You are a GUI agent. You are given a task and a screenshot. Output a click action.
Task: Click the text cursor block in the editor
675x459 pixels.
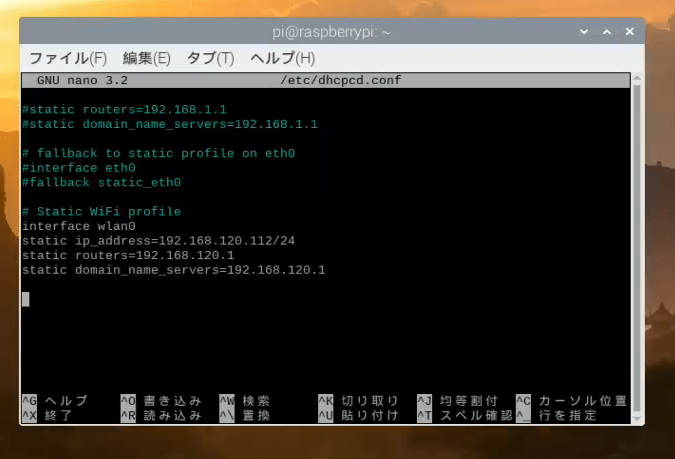pyautogui.click(x=26, y=299)
